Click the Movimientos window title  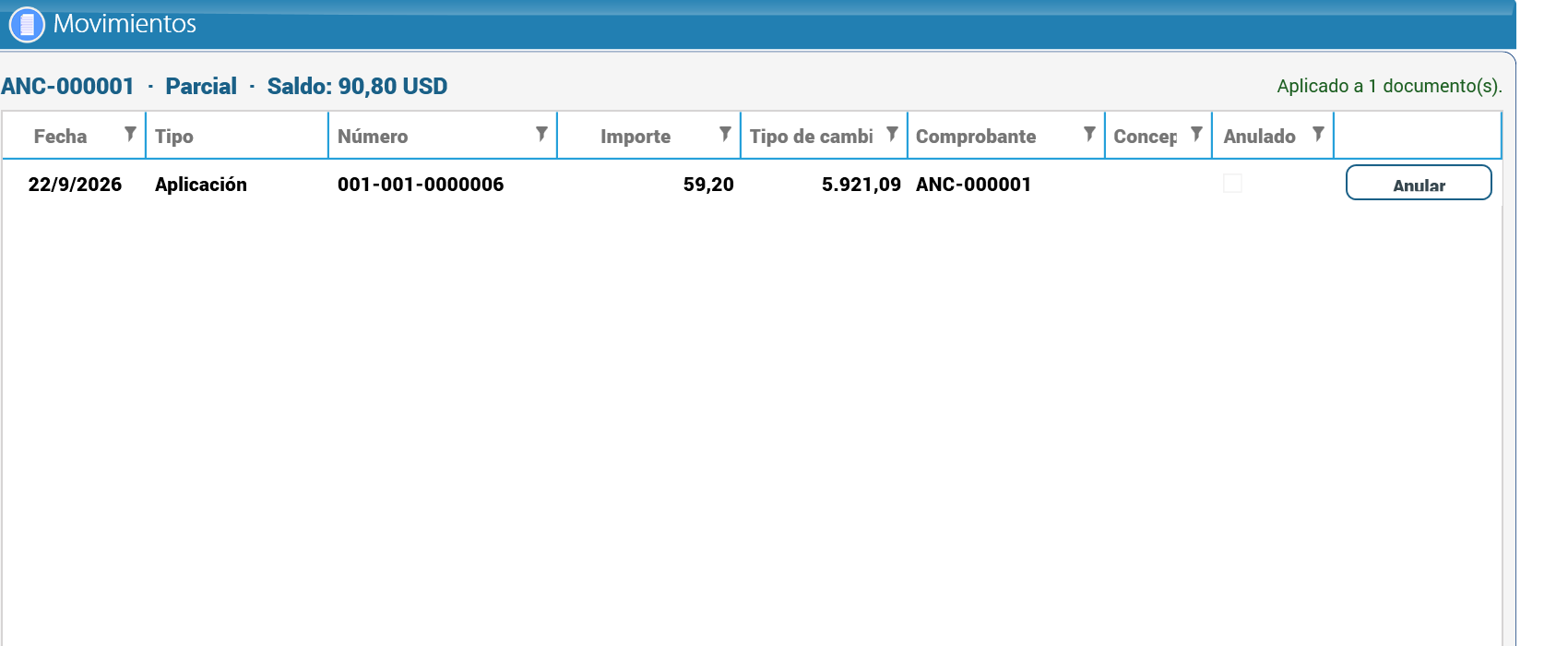click(125, 23)
